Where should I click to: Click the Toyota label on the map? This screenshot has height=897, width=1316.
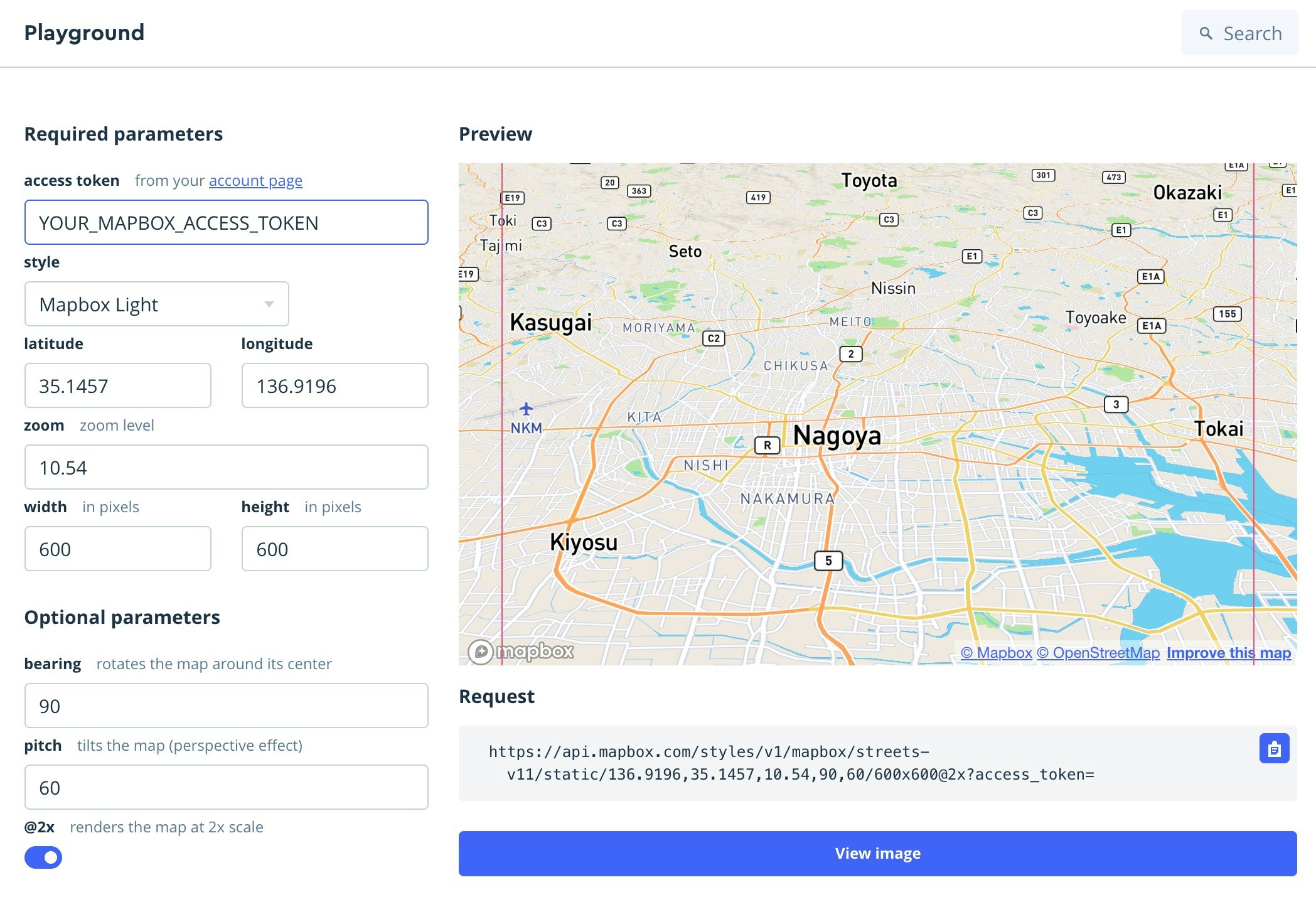869,181
